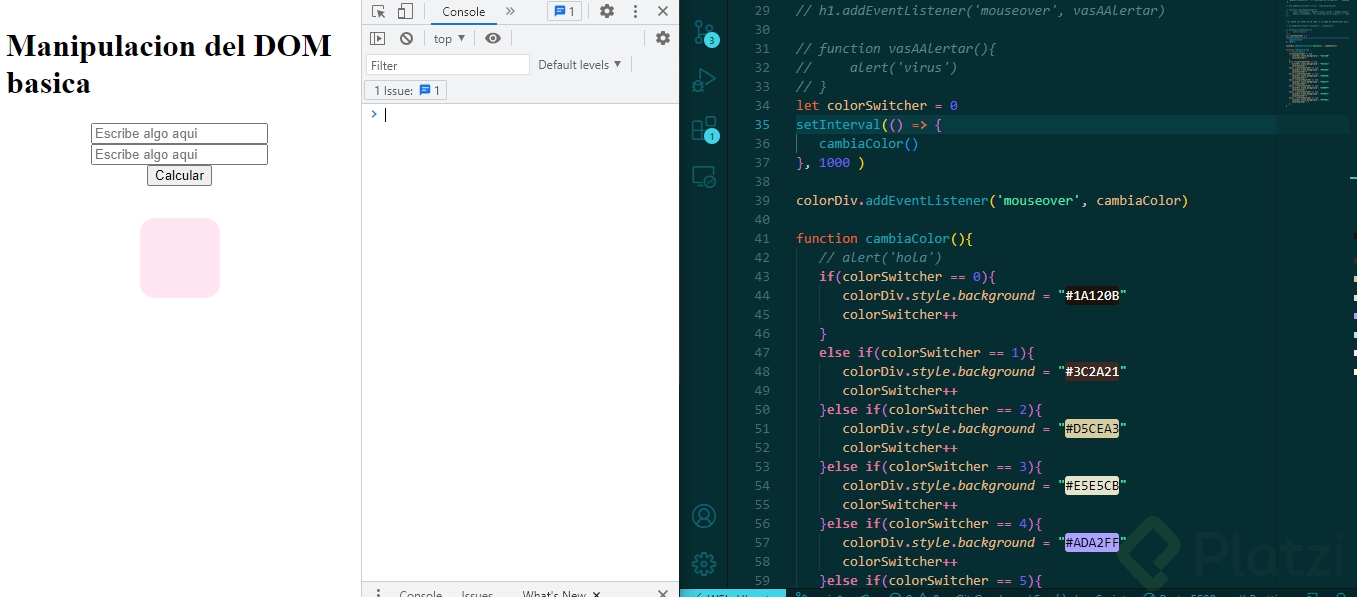This screenshot has height=597, width=1357.
Task: Click 'let colorSwitcher = 0' code line
Action: (x=877, y=106)
